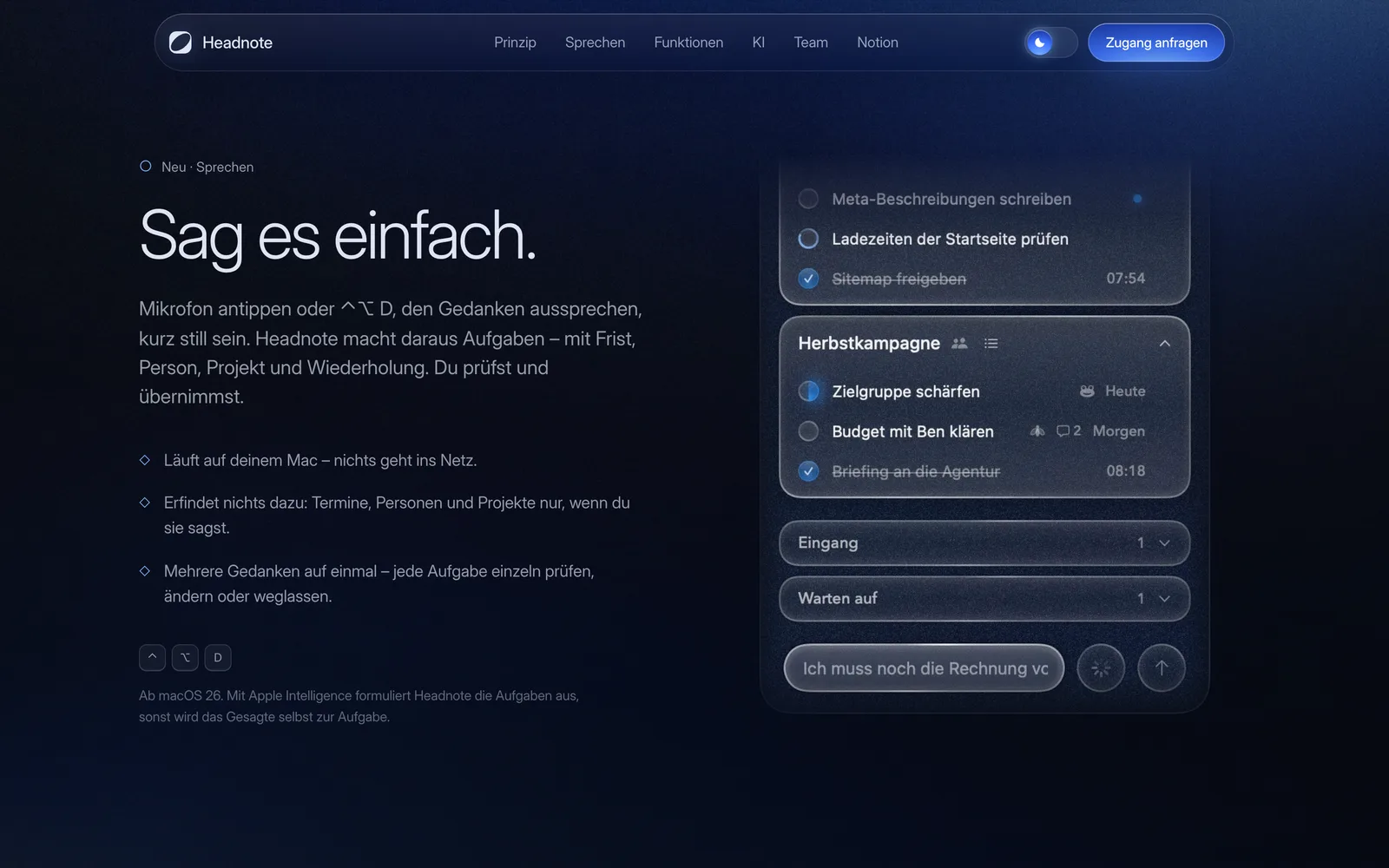Click the list view icon beside Herbstkampagne
The height and width of the screenshot is (868, 1389).
(x=991, y=344)
